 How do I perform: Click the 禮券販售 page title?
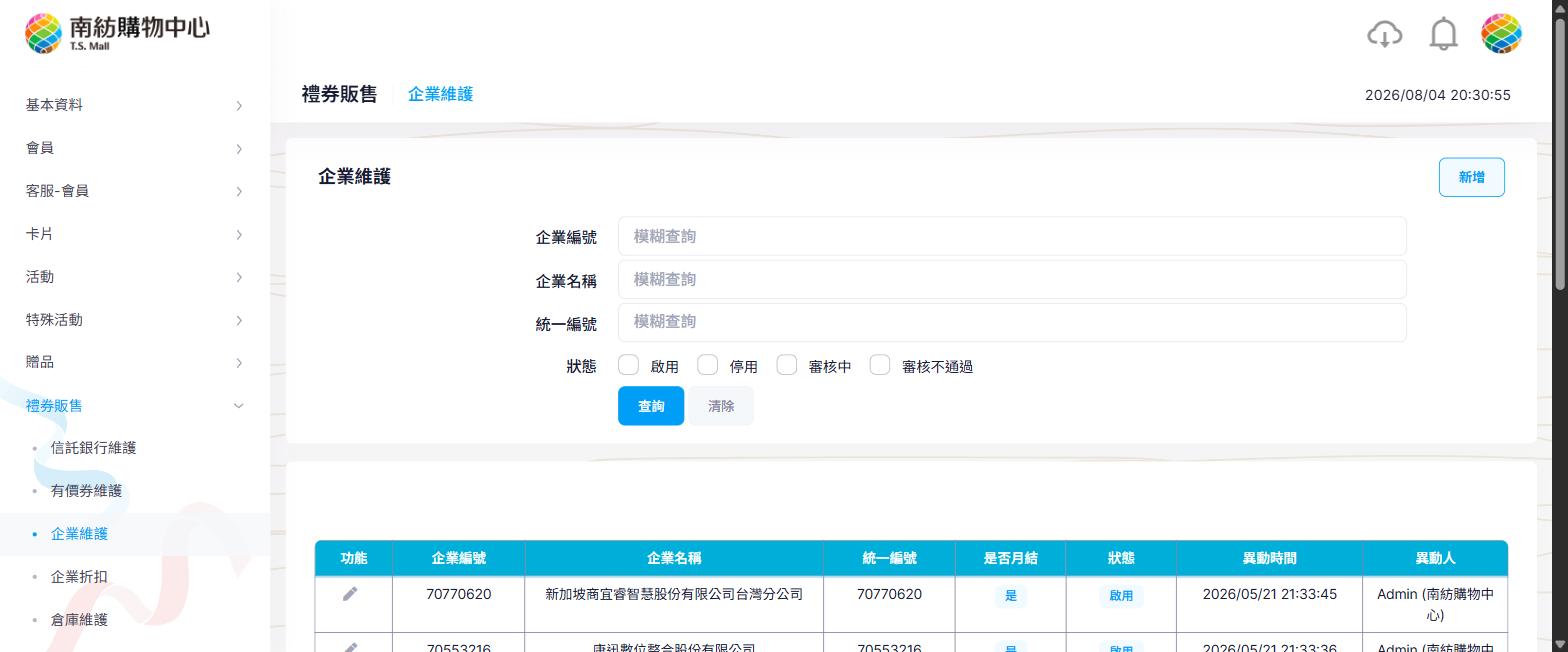339,94
